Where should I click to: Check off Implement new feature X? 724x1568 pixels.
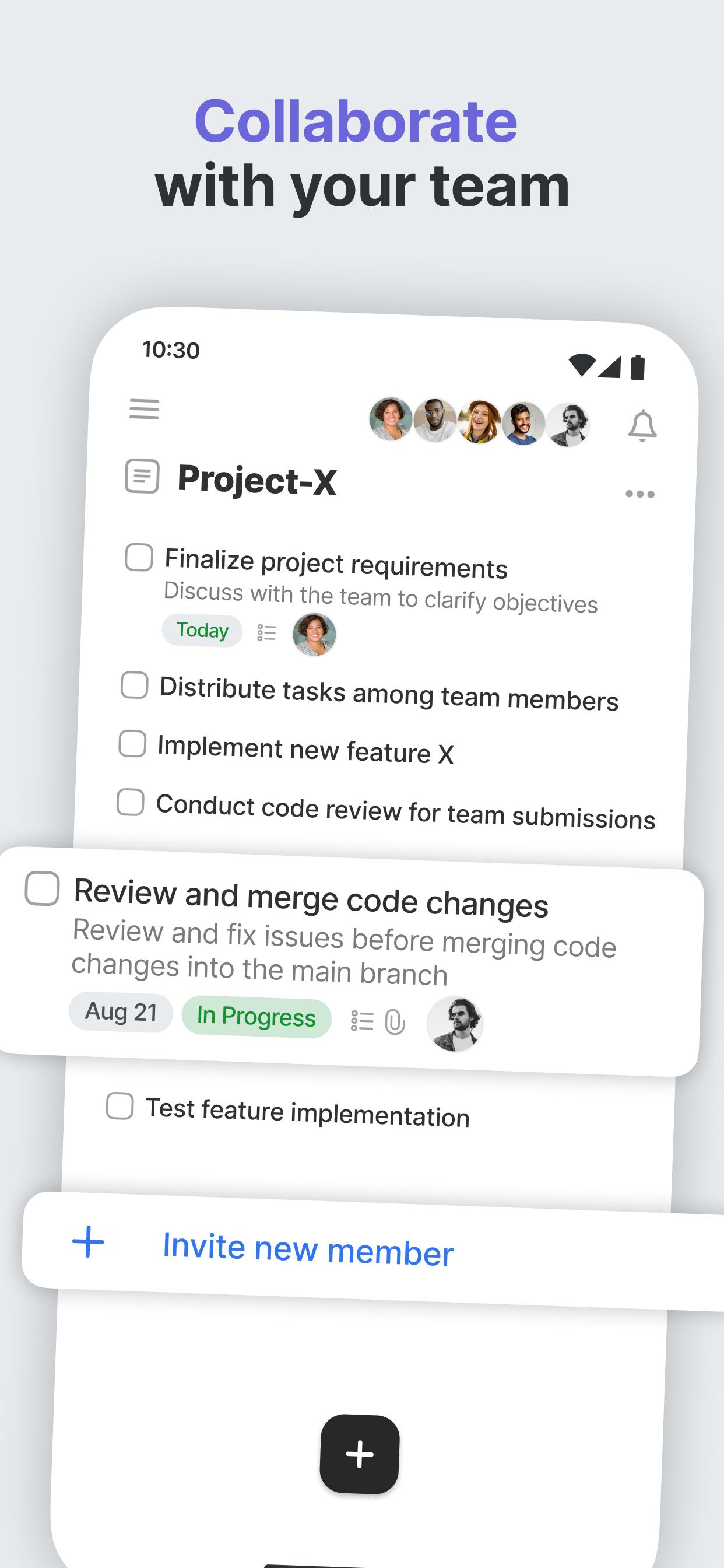pyautogui.click(x=133, y=743)
